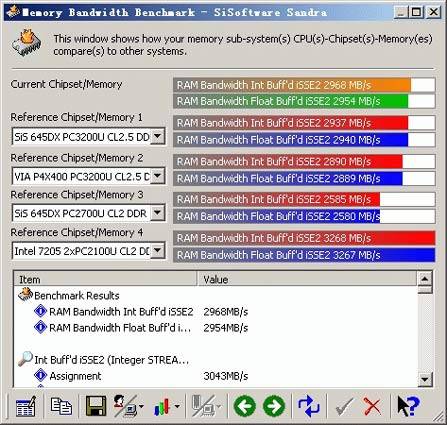Click the red X cancel icon

pos(372,406)
